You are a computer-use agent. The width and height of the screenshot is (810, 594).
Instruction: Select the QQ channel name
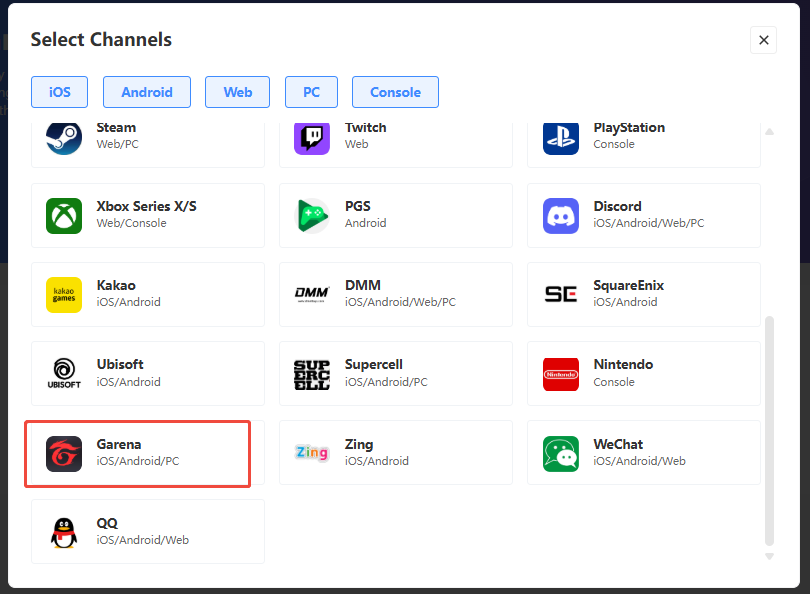[x=107, y=523]
